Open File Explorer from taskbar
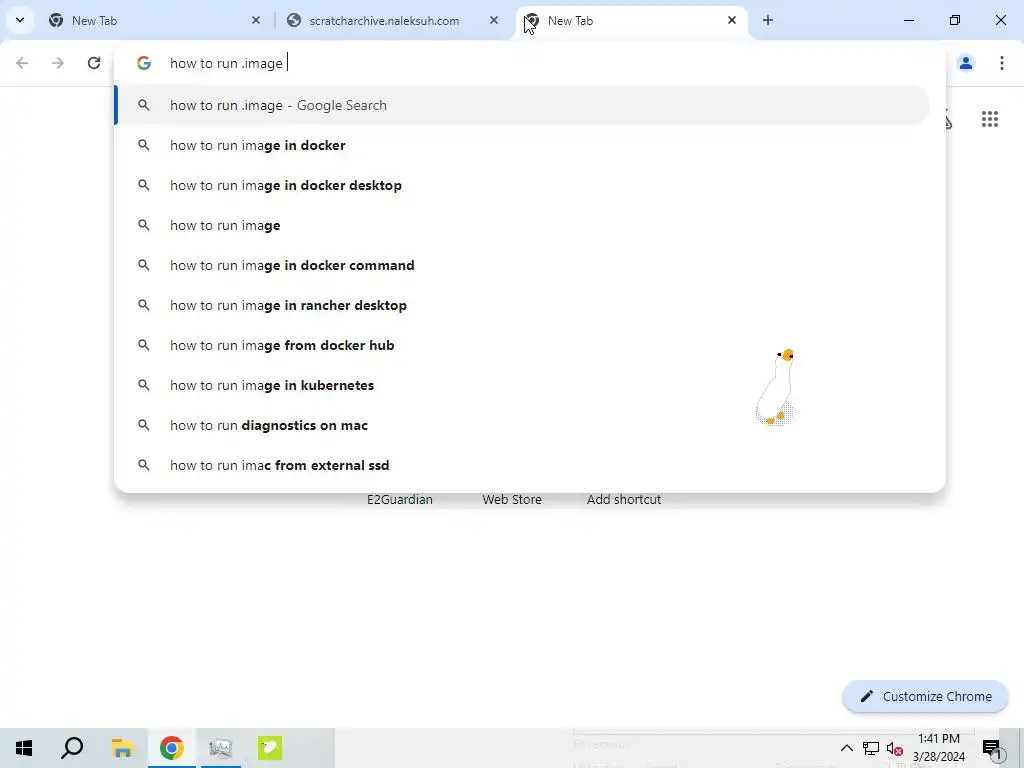The width and height of the screenshot is (1024, 768). (x=122, y=748)
